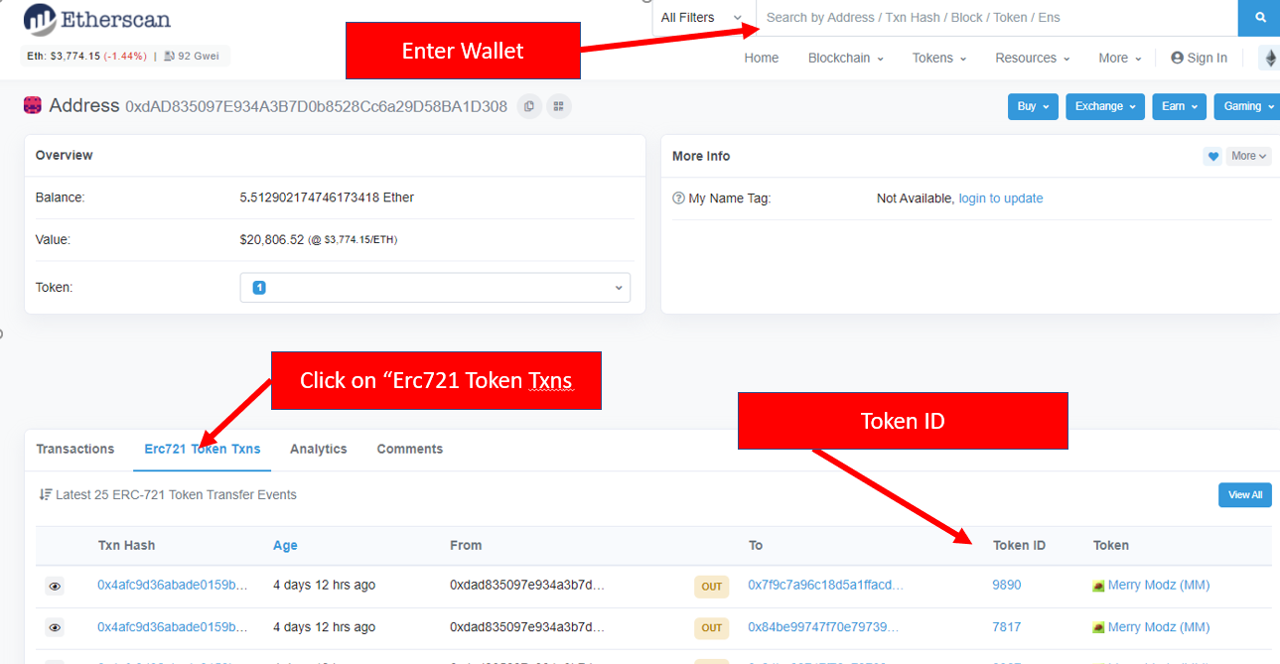Viewport: 1280px width, 664px height.
Task: Click the login to update link
Action: 1001,199
